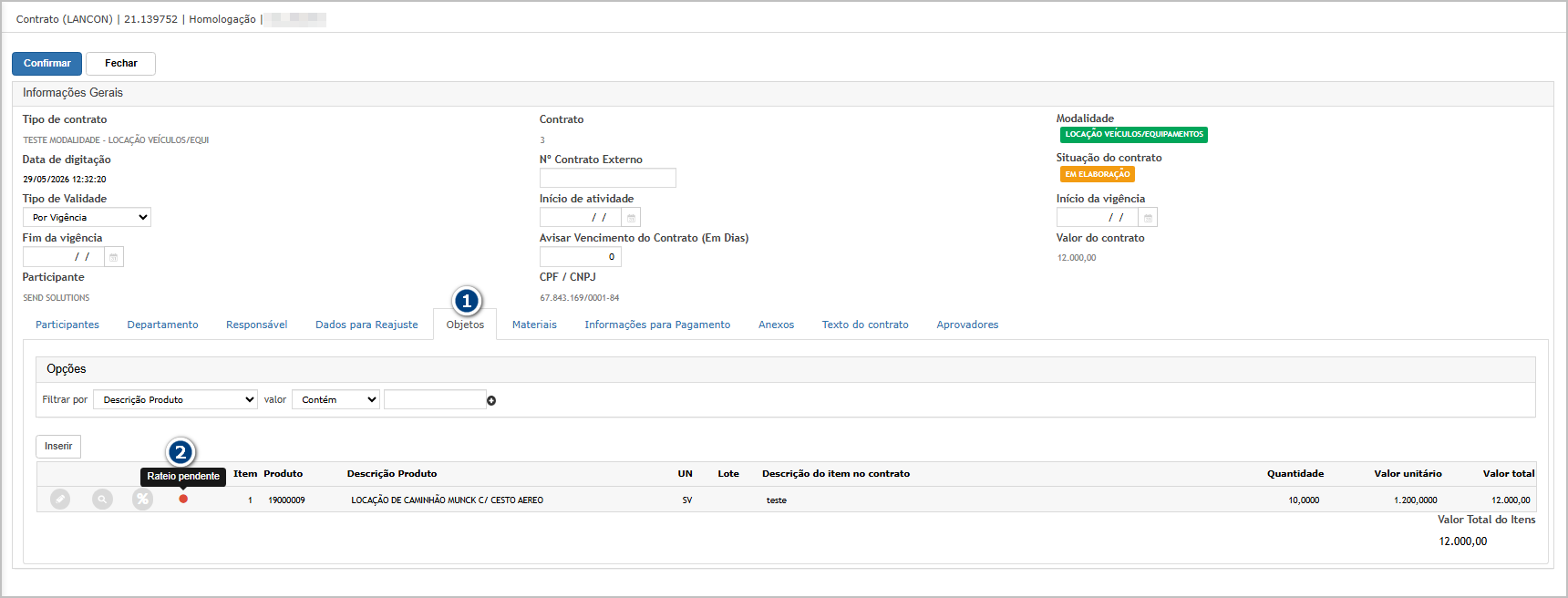Screen dimensions: 1568x598
Task: Click the Inserir button
Action: click(58, 447)
